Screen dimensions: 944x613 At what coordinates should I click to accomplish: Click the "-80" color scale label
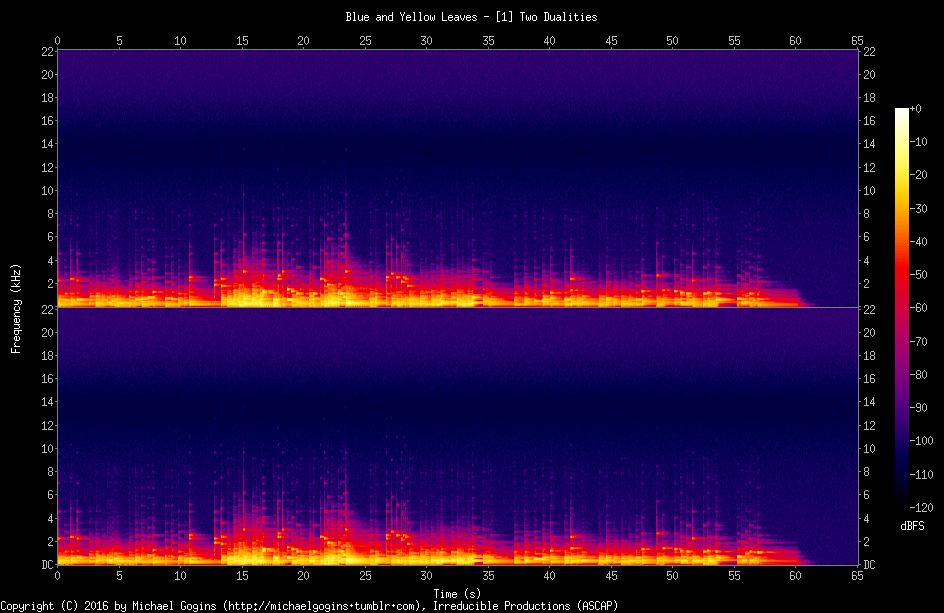pyautogui.click(x=919, y=375)
